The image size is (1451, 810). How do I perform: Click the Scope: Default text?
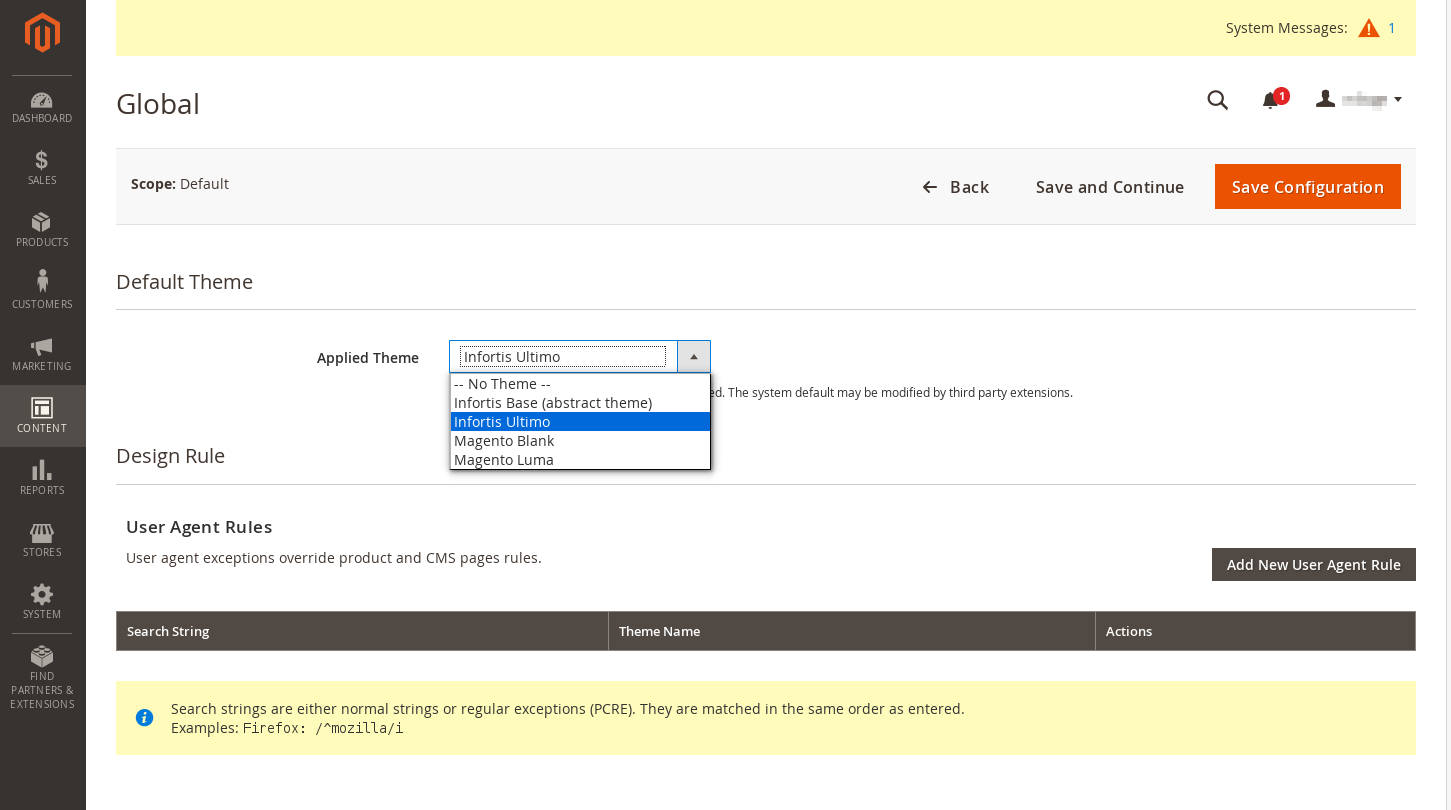tap(180, 184)
